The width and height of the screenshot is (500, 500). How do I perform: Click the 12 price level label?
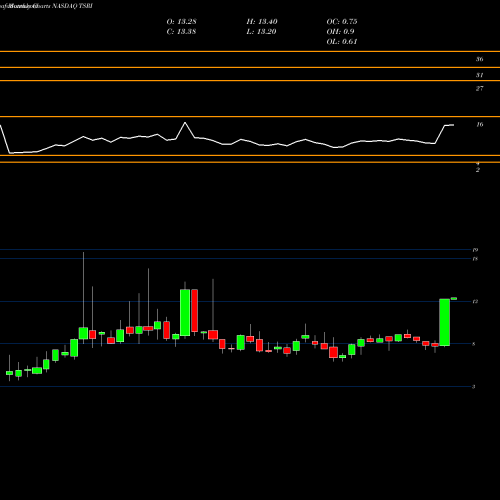click(475, 302)
